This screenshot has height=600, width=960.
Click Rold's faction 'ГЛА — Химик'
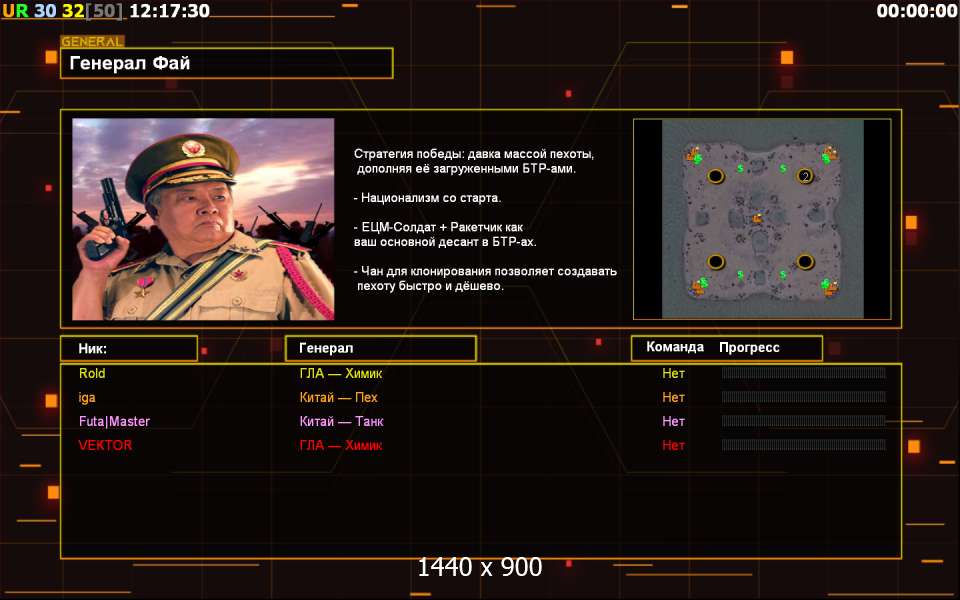(x=341, y=373)
